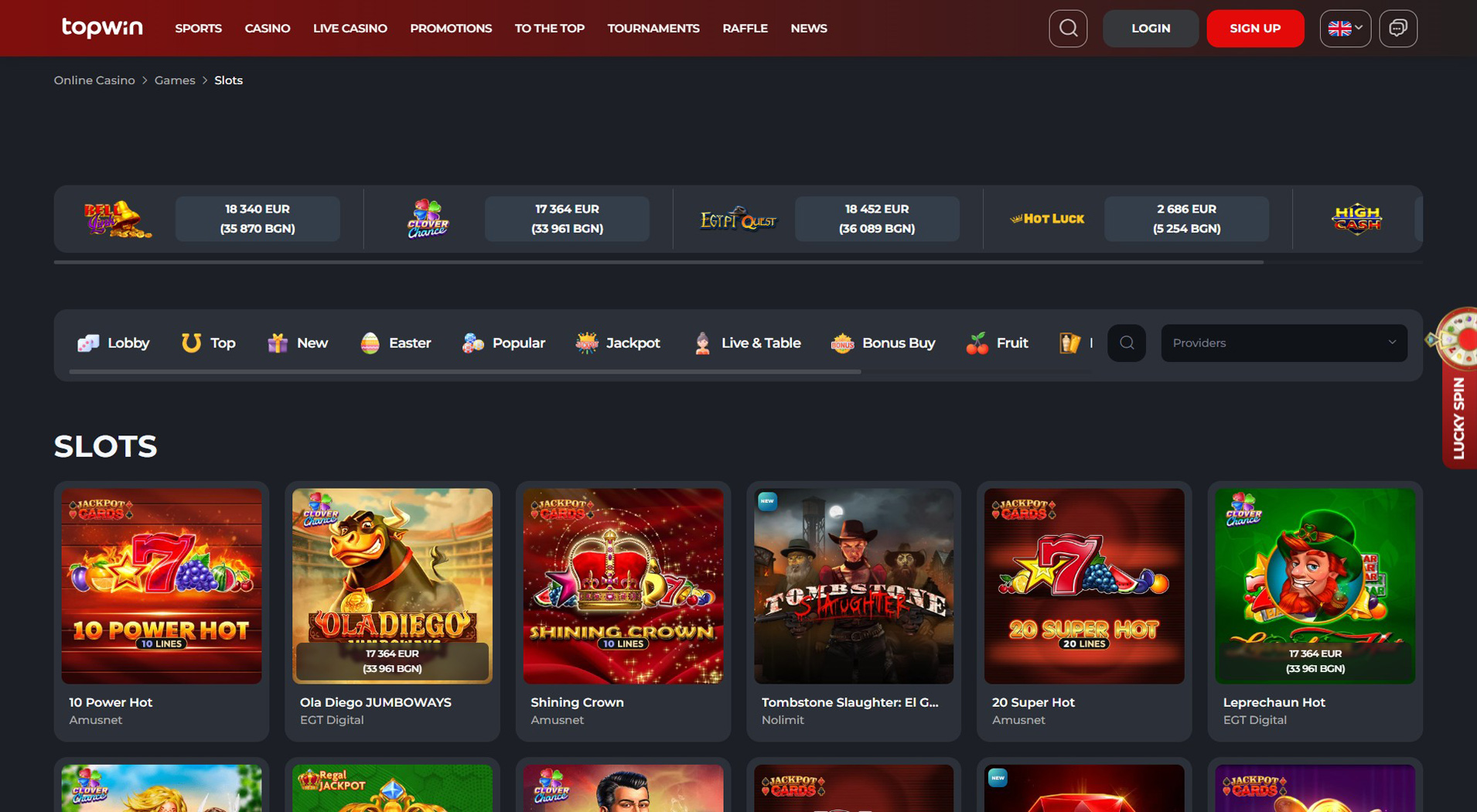Click the topwin logo
This screenshot has width=1477, height=812.
coord(102,28)
